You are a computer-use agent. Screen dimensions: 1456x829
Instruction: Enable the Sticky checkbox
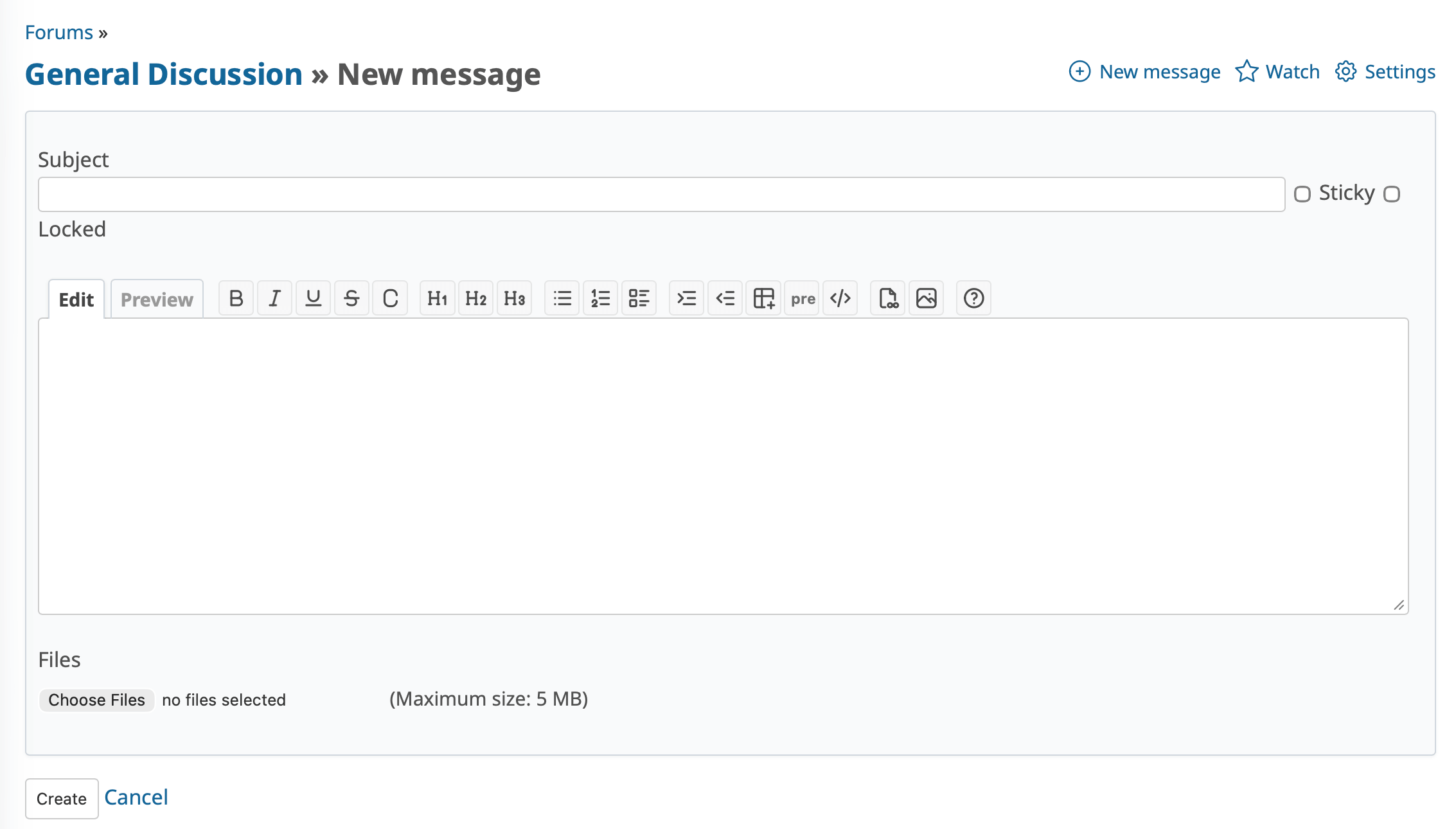[1302, 194]
